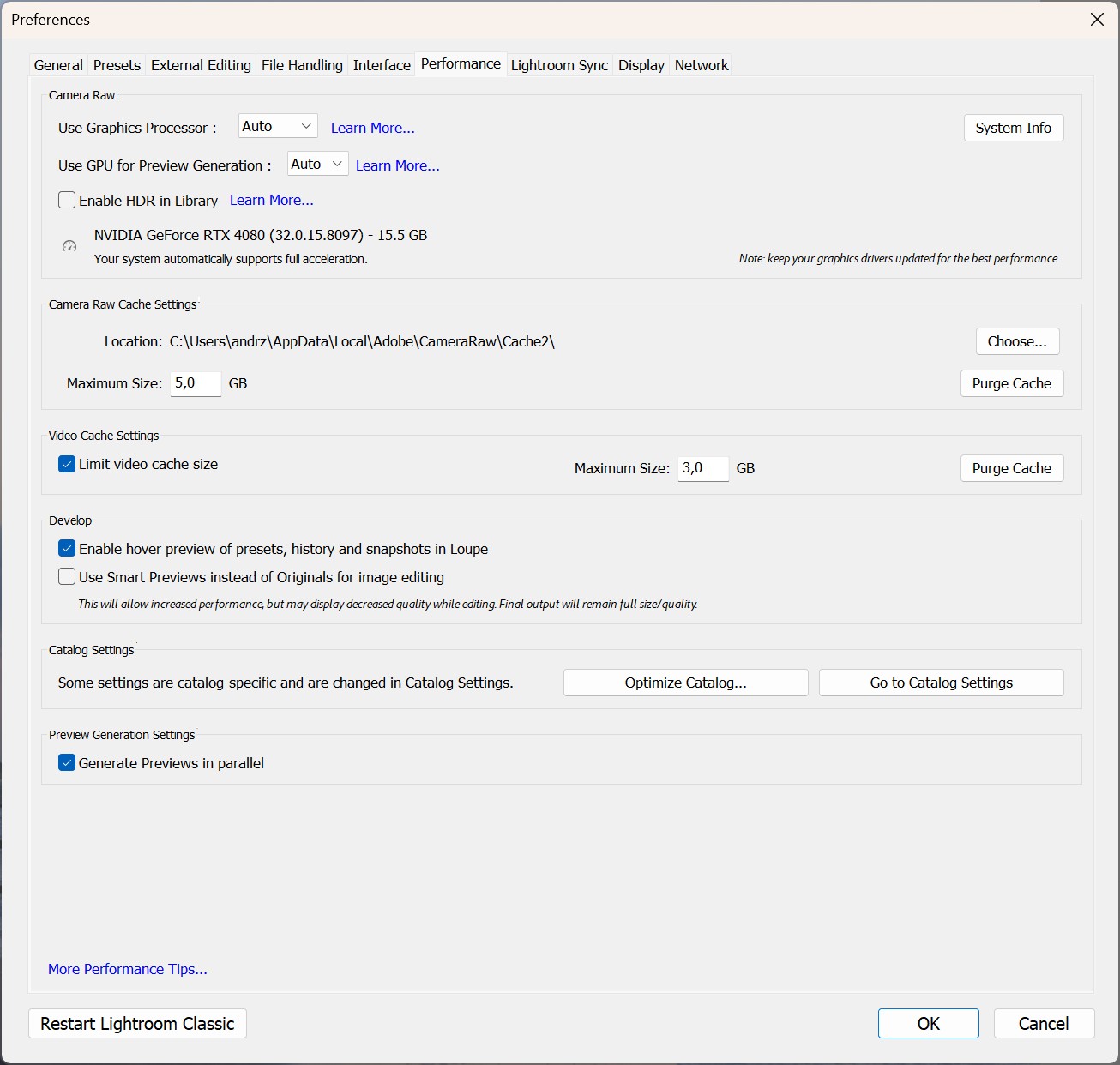The image size is (1120, 1065).
Task: Disable Generate Previews in parallel
Action: [x=67, y=763]
